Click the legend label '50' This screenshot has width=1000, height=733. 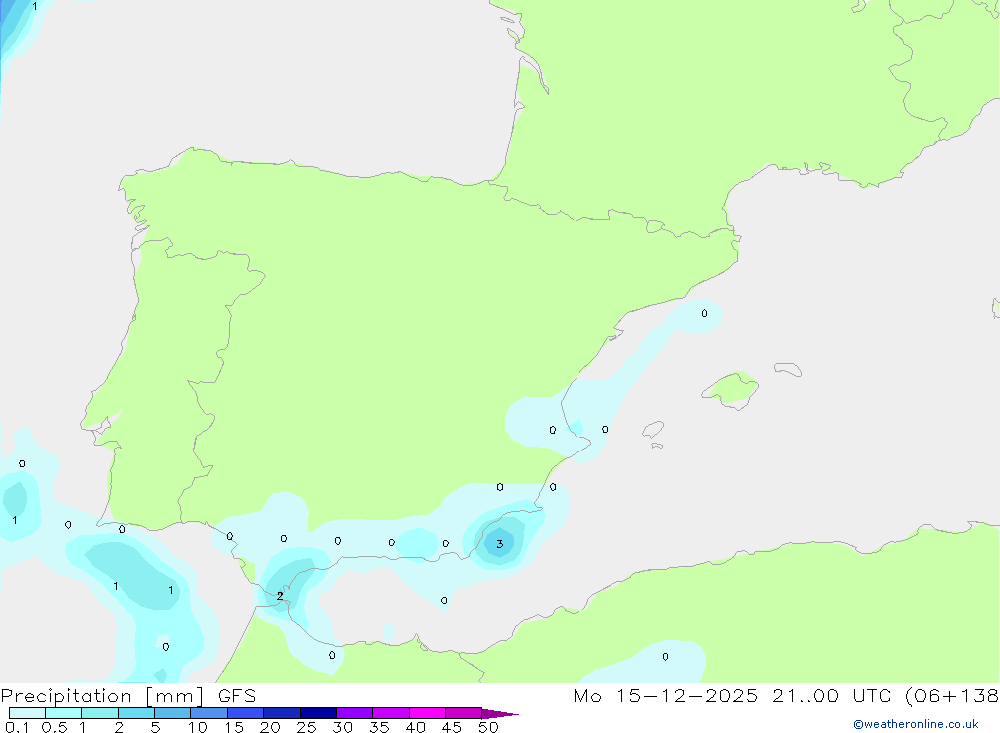point(488,727)
